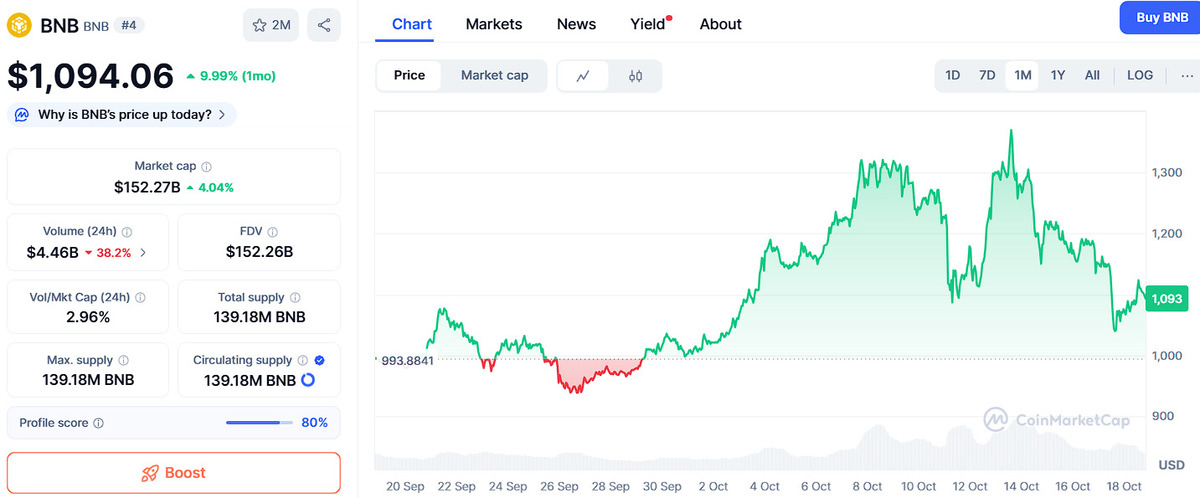Select the 7D time range
The image size is (1200, 498).
click(987, 76)
